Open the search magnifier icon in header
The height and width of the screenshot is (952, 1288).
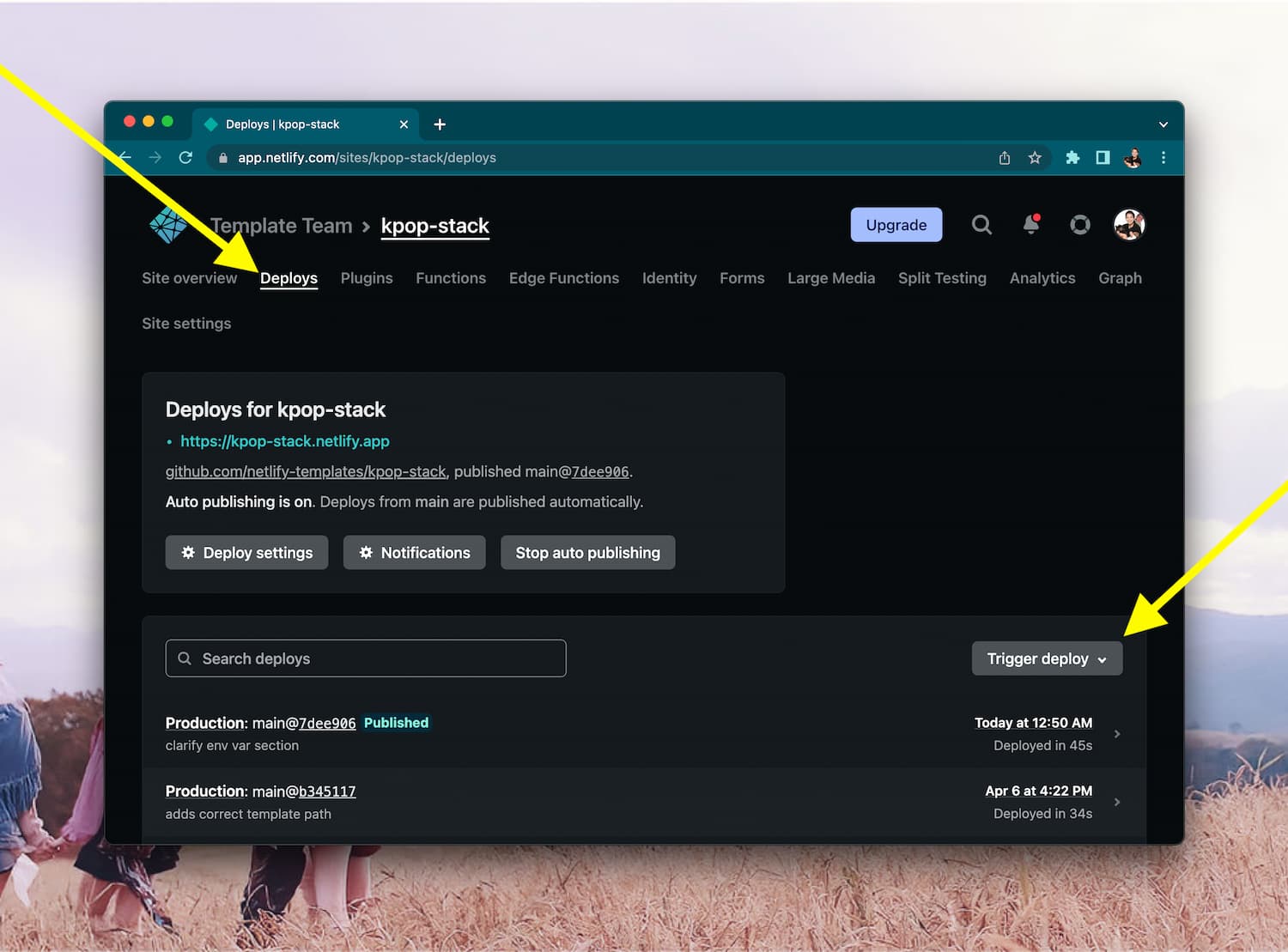point(981,225)
